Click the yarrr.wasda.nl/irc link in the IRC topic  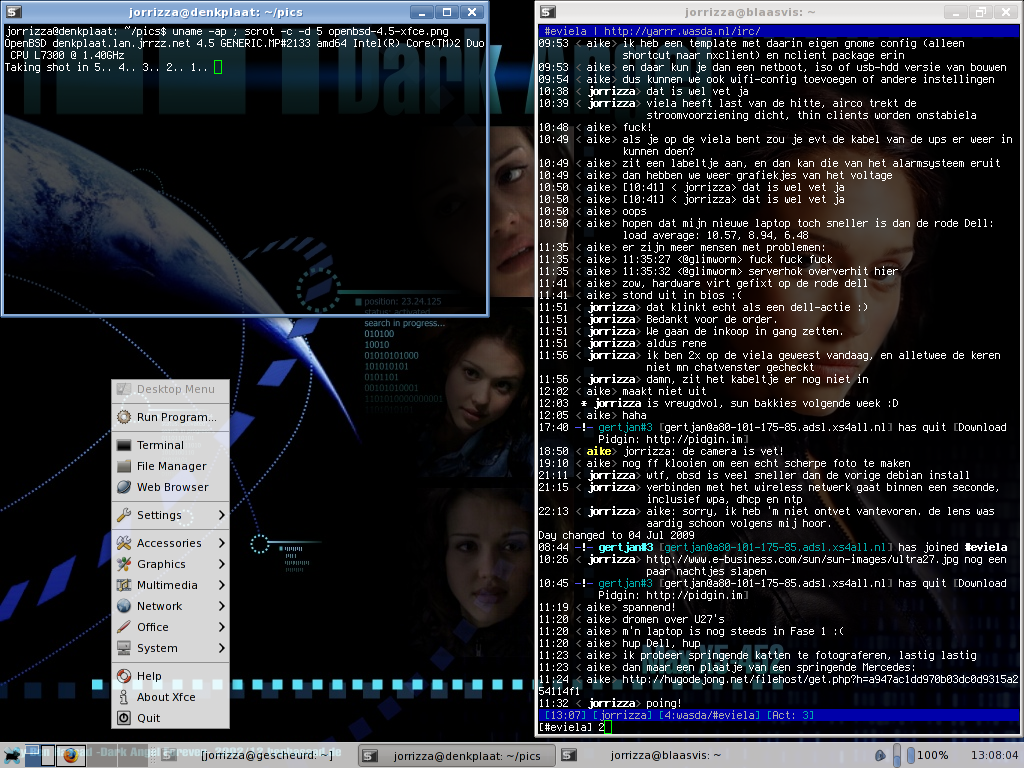(682, 31)
